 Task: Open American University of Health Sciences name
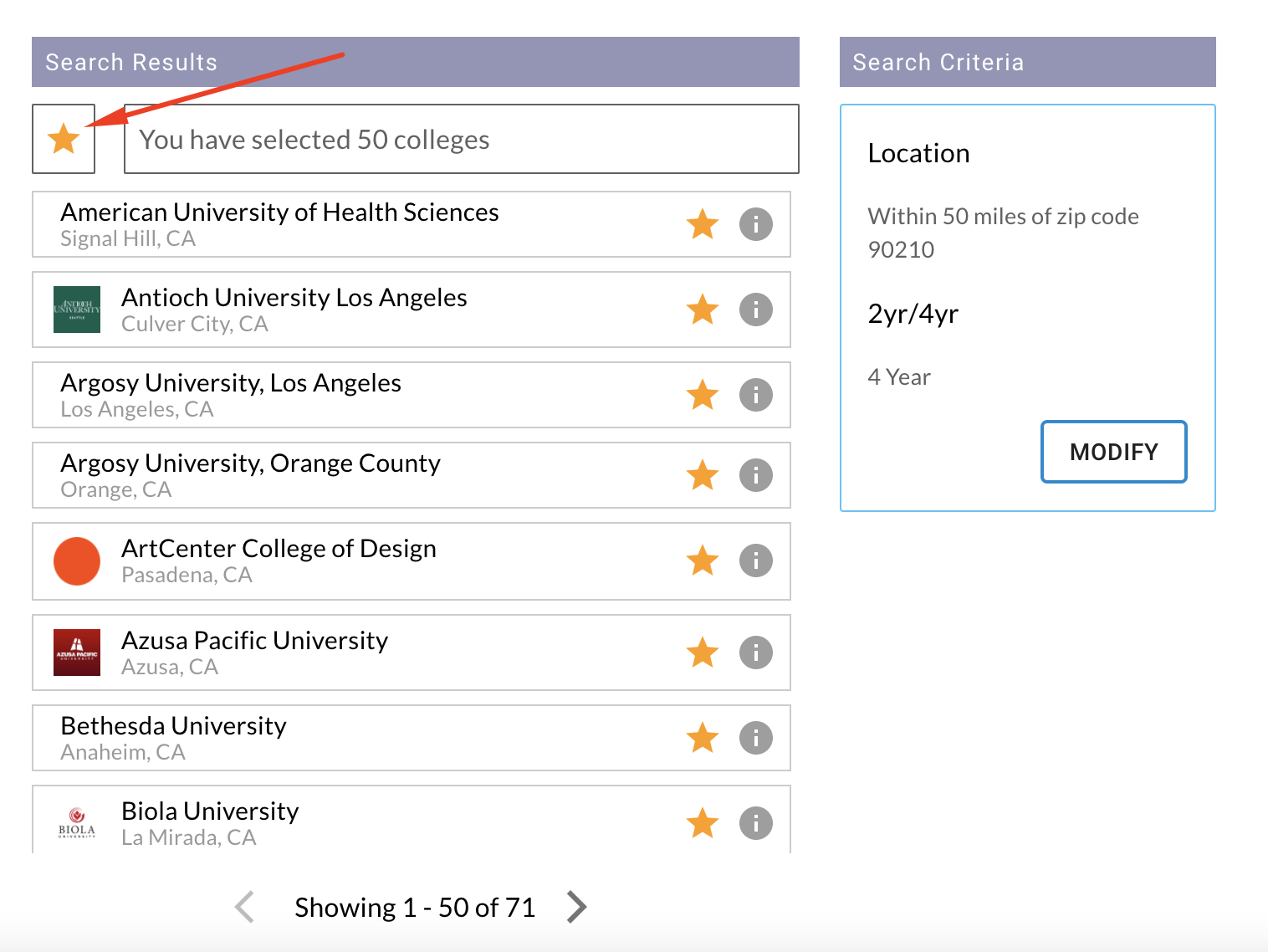click(x=280, y=212)
